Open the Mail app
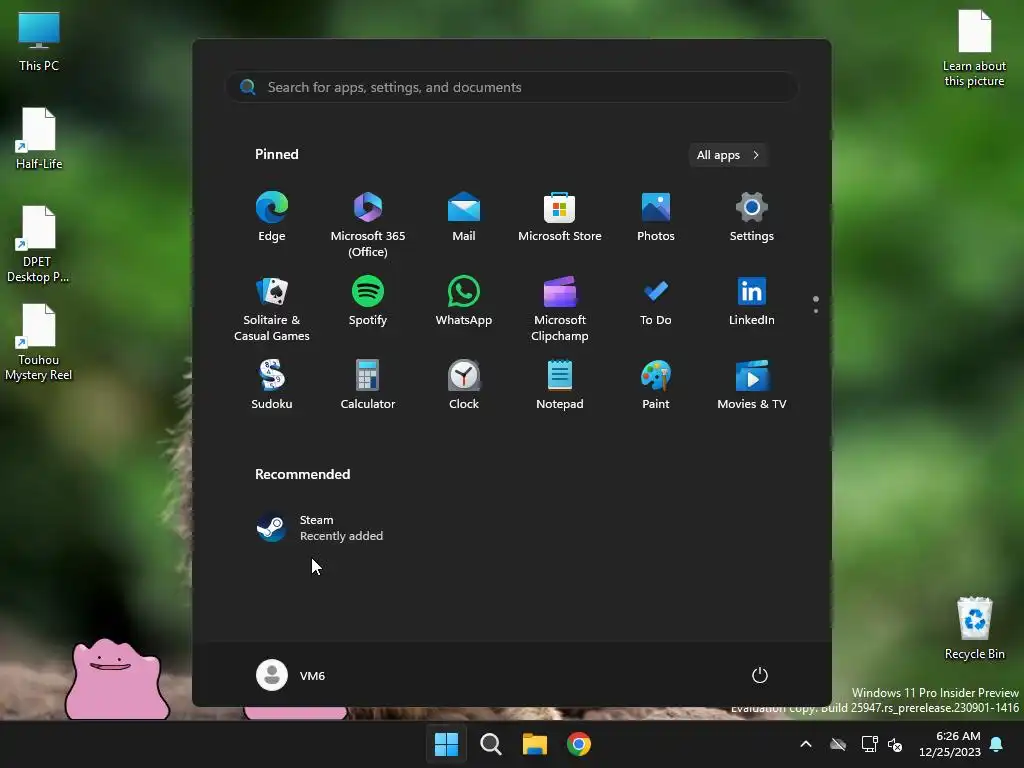 (464, 217)
